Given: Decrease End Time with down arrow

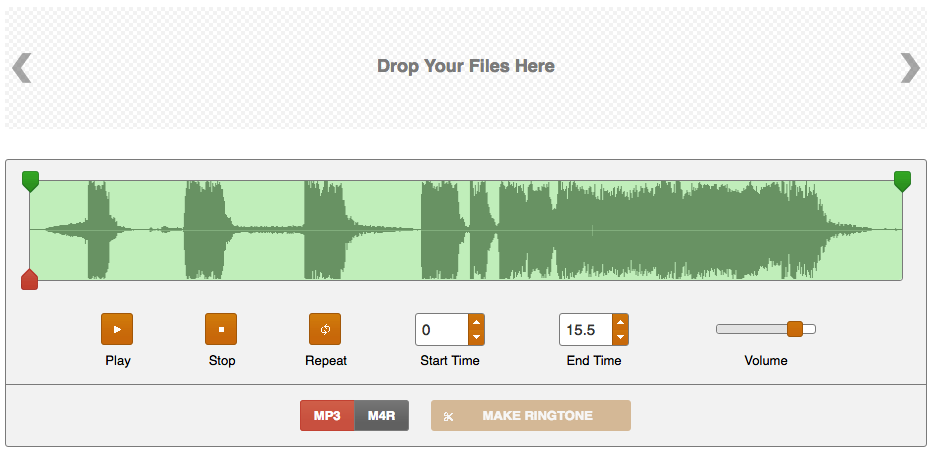Looking at the screenshot, I should pyautogui.click(x=620, y=338).
